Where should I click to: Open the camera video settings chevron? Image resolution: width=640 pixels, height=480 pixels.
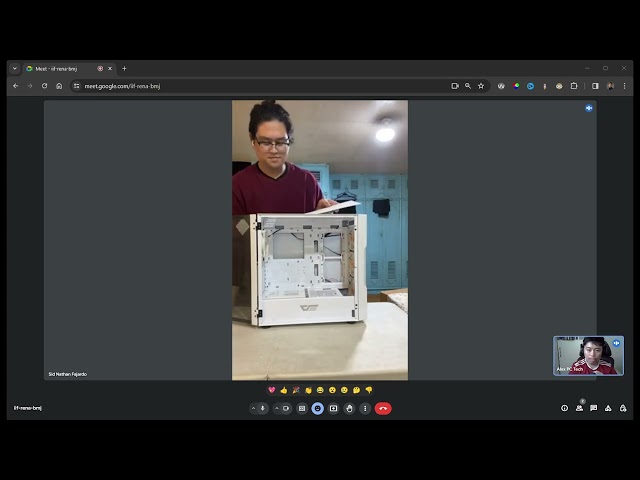pos(277,408)
